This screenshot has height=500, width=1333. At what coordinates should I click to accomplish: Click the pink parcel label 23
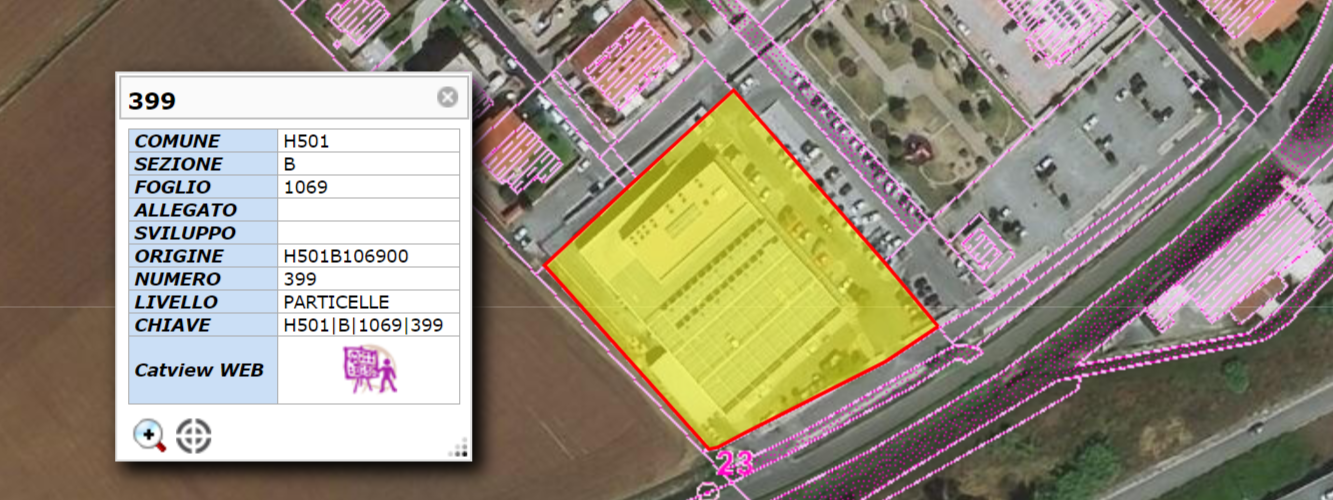pos(736,463)
